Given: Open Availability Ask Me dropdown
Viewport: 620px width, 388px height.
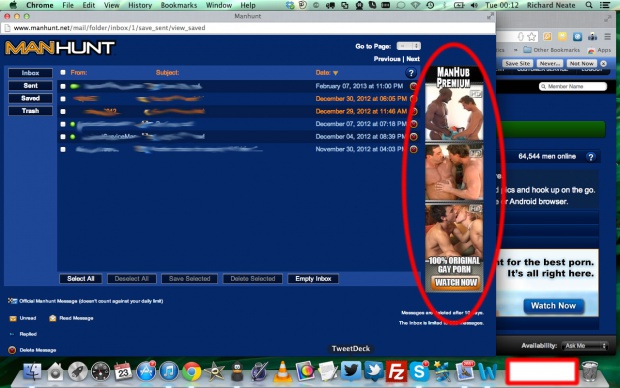Looking at the screenshot, I should [x=584, y=346].
